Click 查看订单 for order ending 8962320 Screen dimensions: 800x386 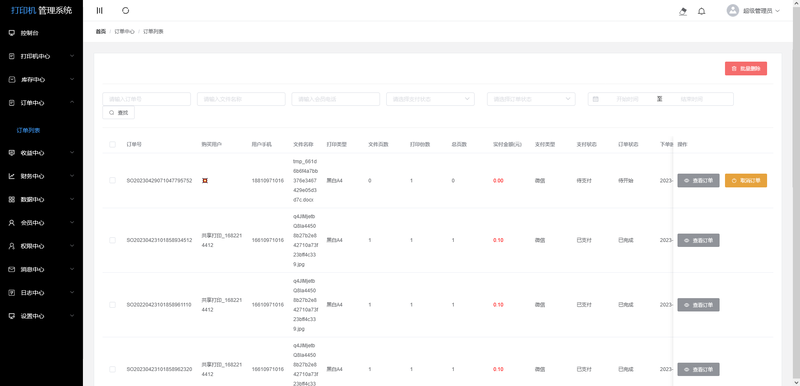[x=698, y=369]
